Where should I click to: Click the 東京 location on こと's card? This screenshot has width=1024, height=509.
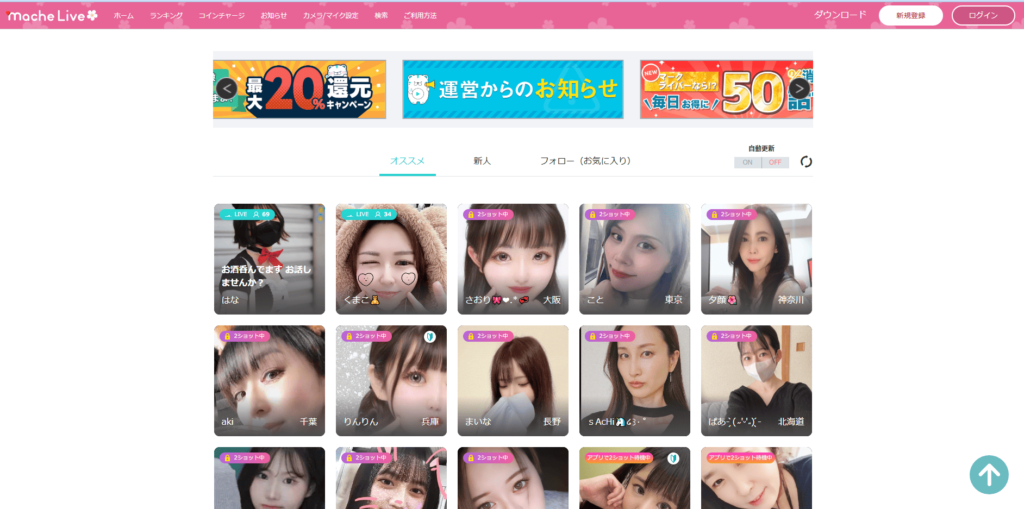[x=674, y=300]
